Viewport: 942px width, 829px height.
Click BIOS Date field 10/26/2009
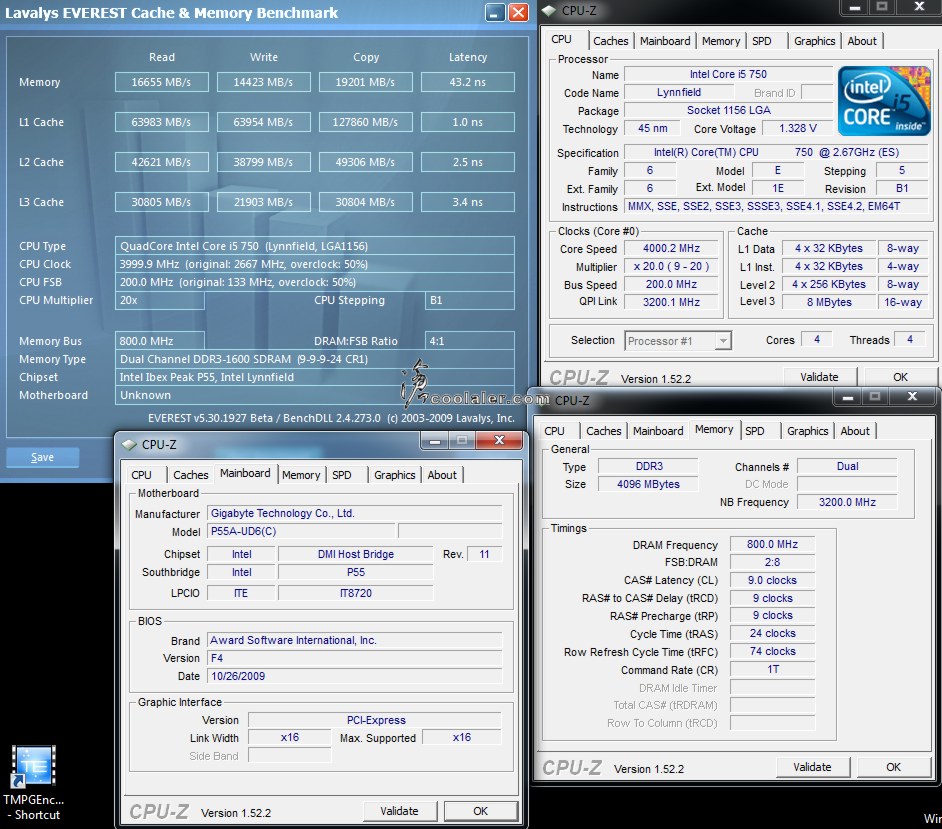point(354,676)
